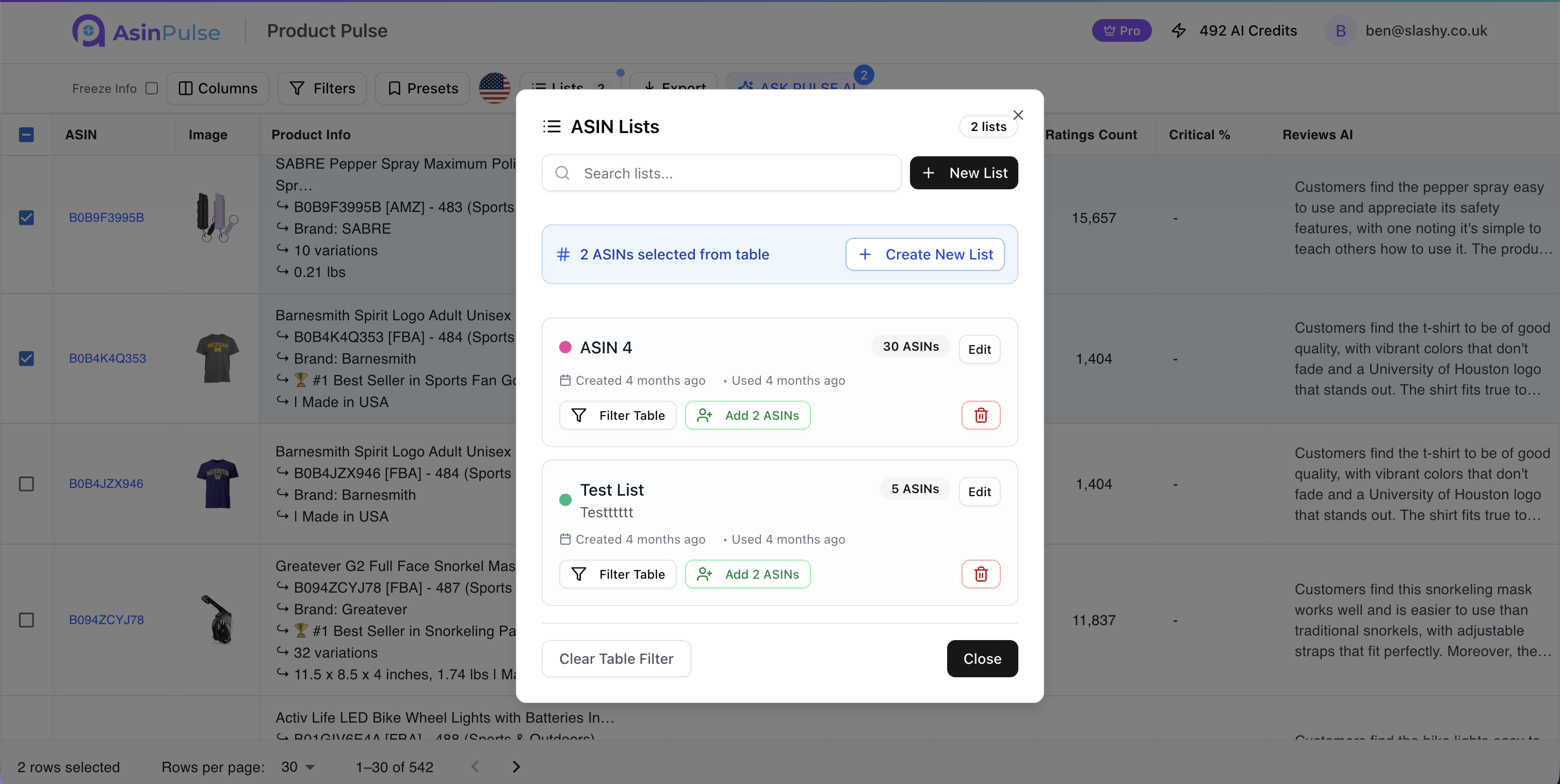Open the Presets menu

pyautogui.click(x=423, y=88)
